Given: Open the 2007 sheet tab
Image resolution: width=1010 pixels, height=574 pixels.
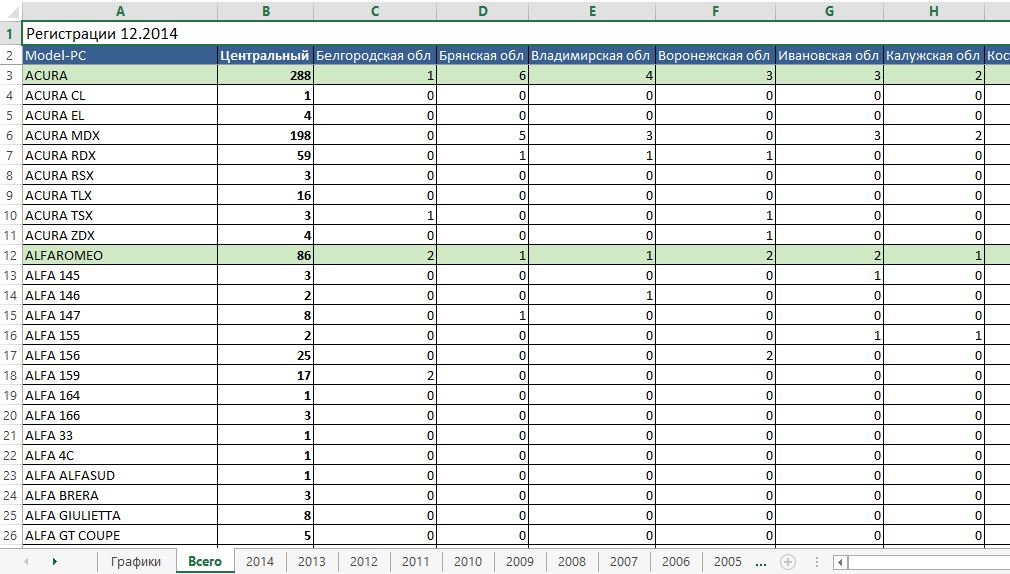Looking at the screenshot, I should tap(624, 561).
